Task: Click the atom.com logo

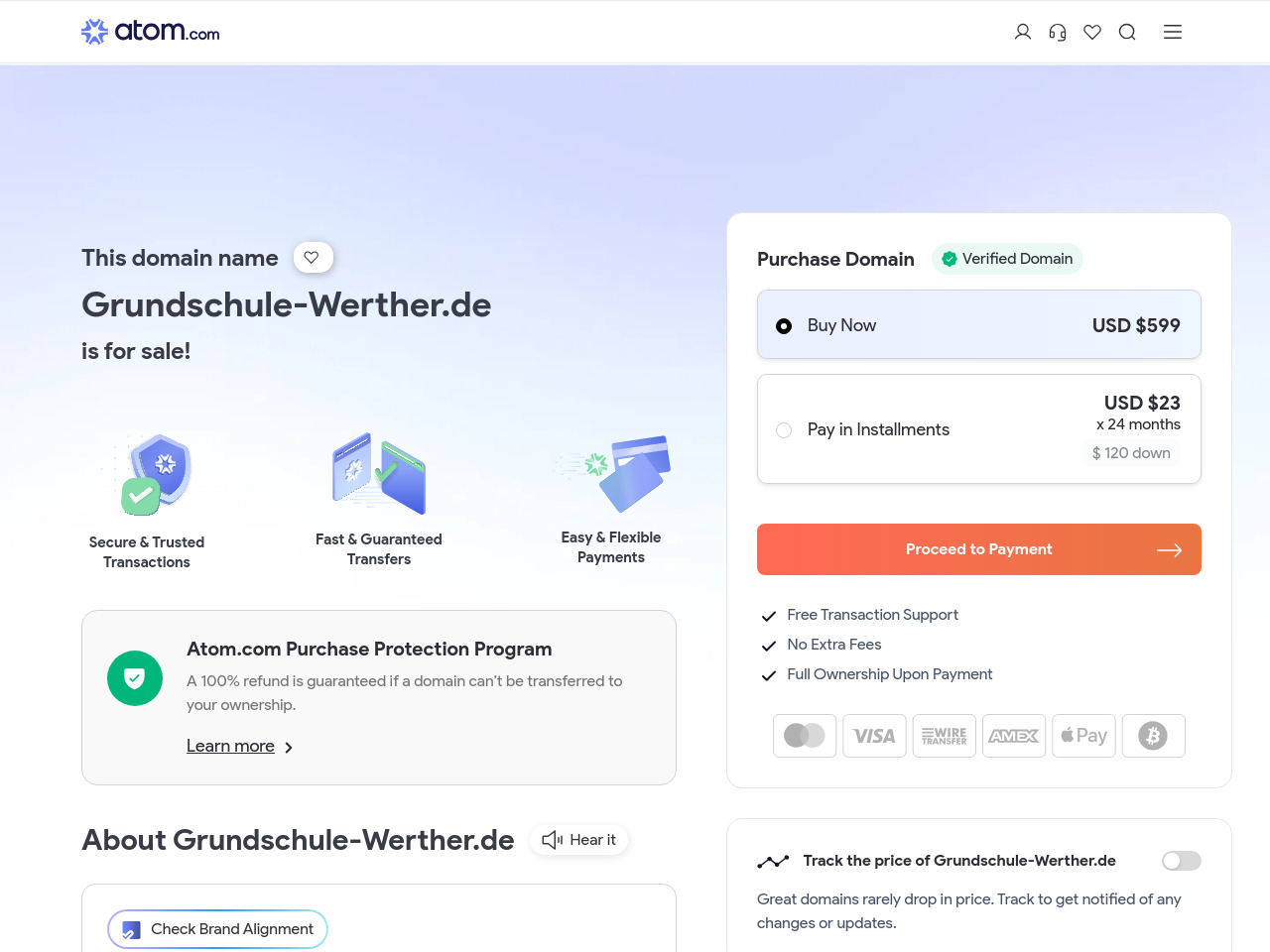Action: pos(151,32)
